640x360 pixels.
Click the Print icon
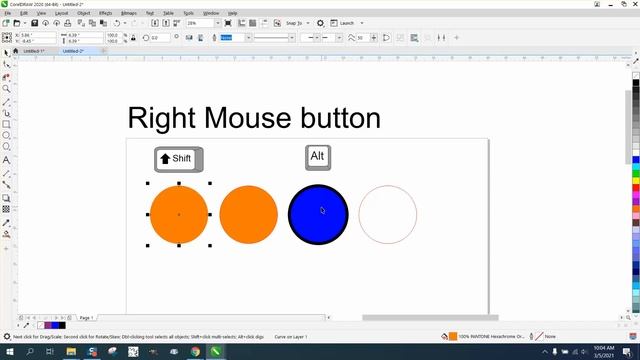pos(68,23)
